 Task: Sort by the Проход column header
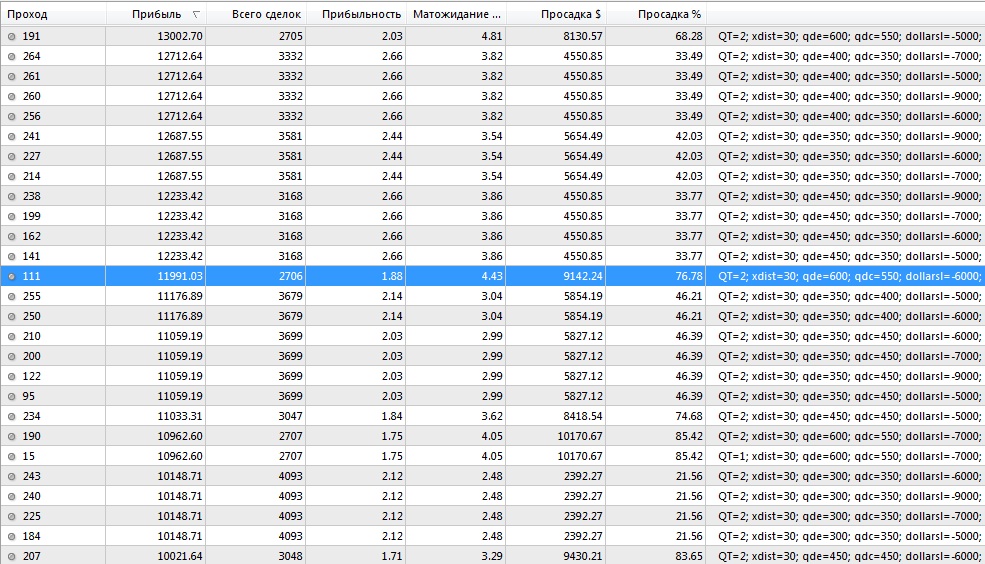[53, 14]
